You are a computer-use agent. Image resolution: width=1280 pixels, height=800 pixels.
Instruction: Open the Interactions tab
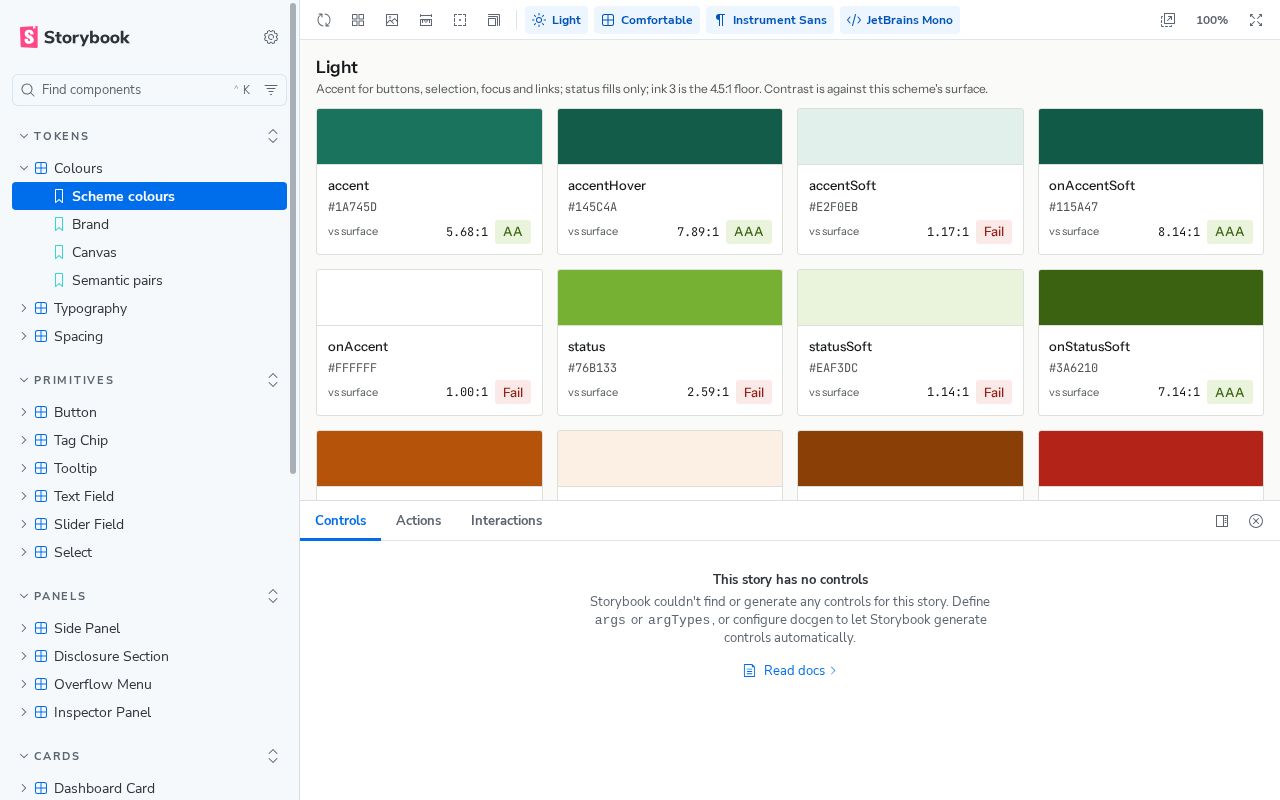pyautogui.click(x=506, y=521)
